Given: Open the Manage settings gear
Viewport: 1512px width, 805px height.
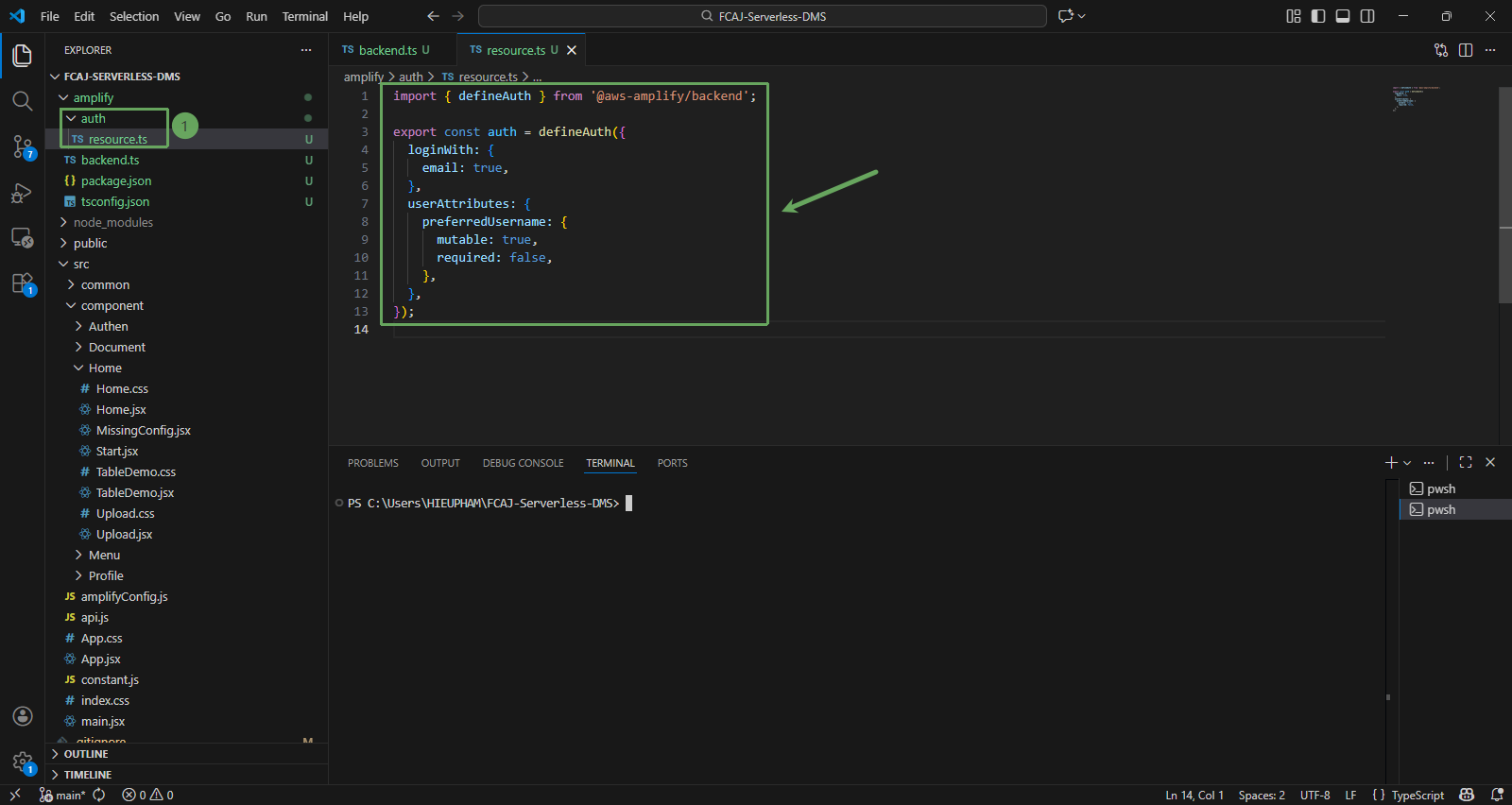Looking at the screenshot, I should 23,762.
